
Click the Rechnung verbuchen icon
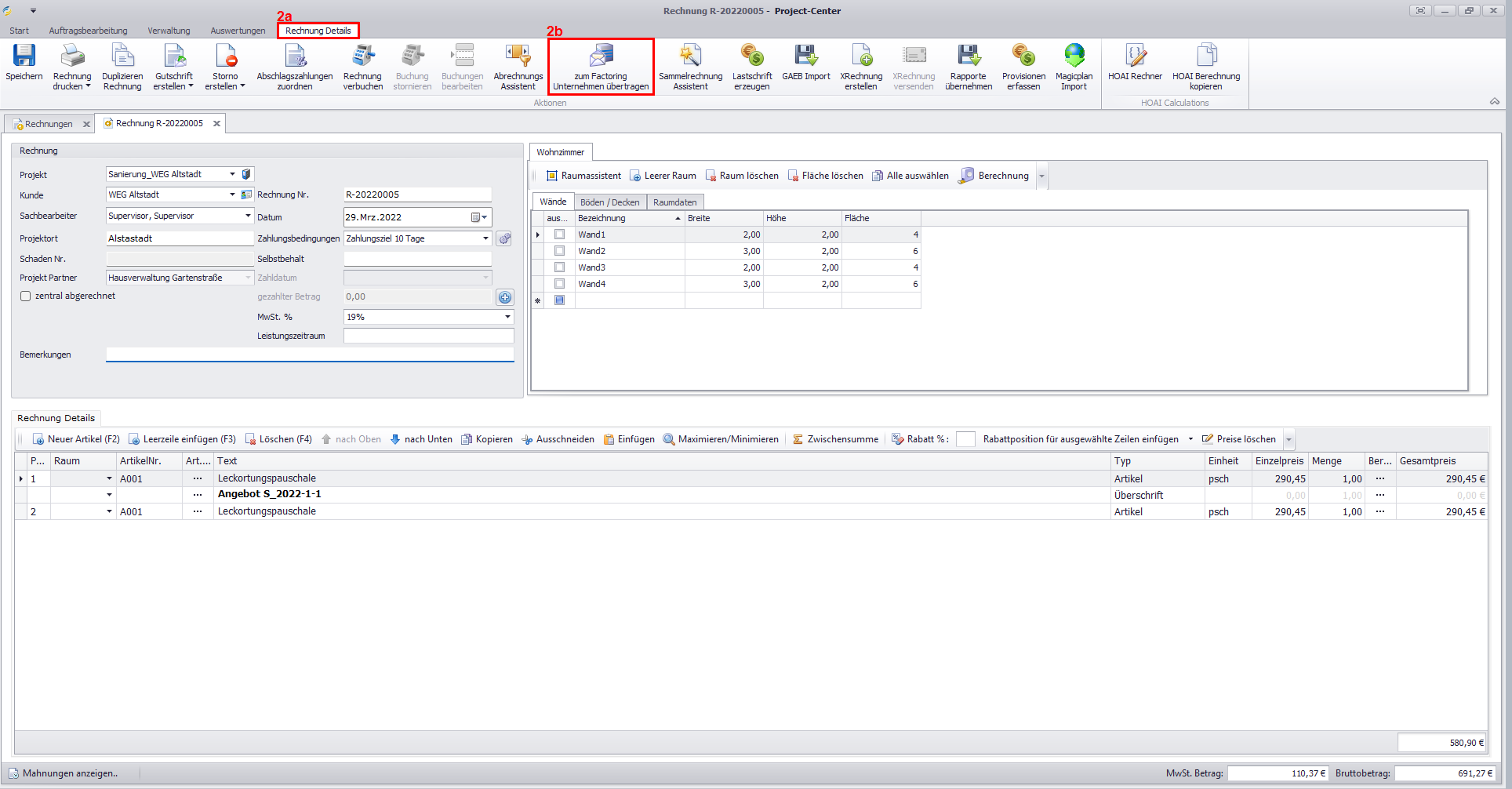point(362,56)
